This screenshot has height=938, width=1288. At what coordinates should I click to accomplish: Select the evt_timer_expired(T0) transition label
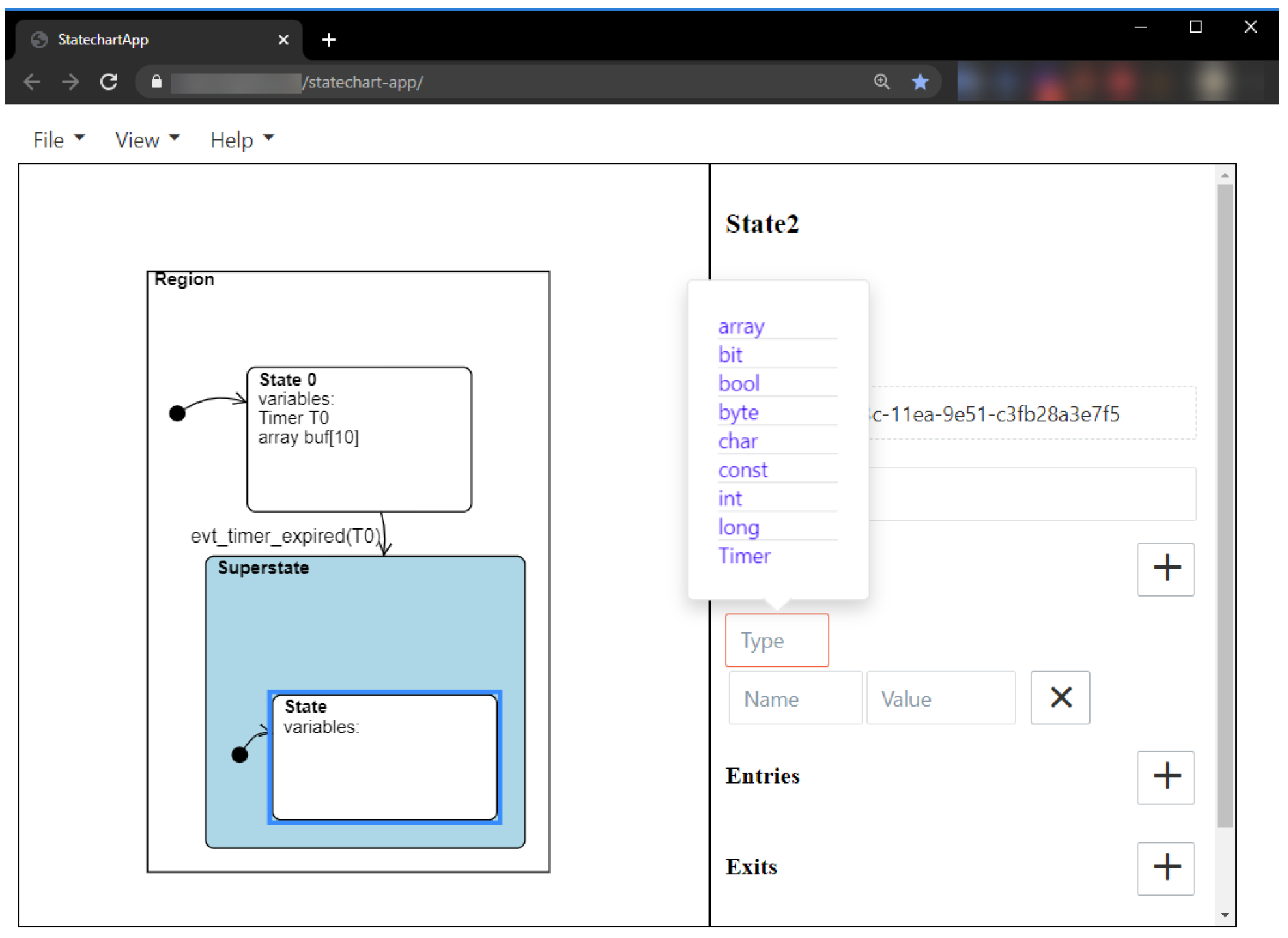pyautogui.click(x=285, y=536)
